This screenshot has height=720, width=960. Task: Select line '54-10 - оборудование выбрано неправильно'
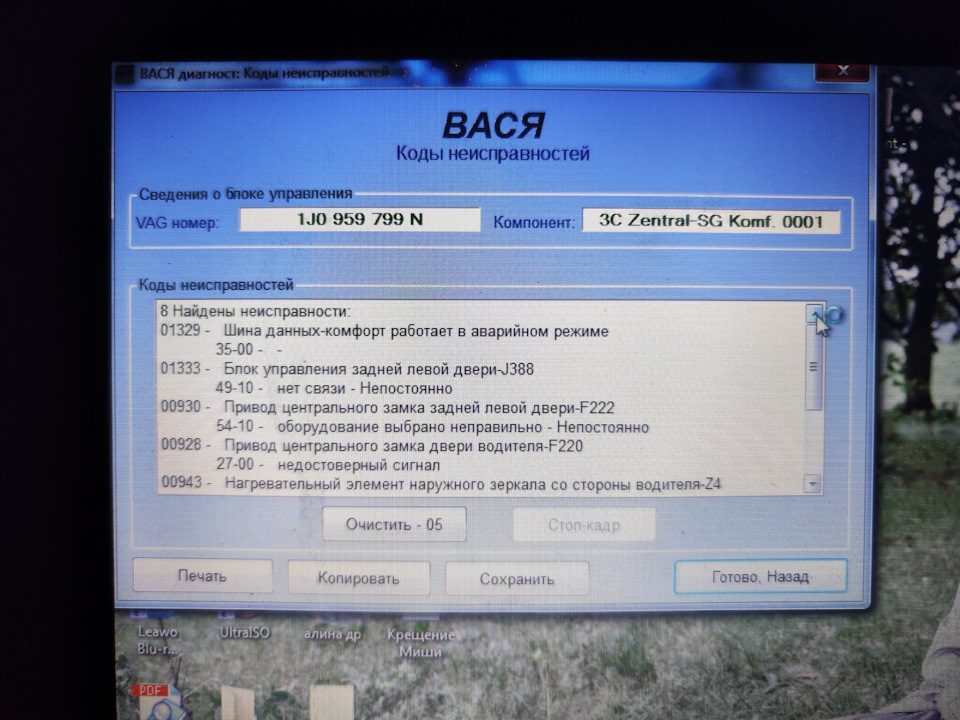432,427
